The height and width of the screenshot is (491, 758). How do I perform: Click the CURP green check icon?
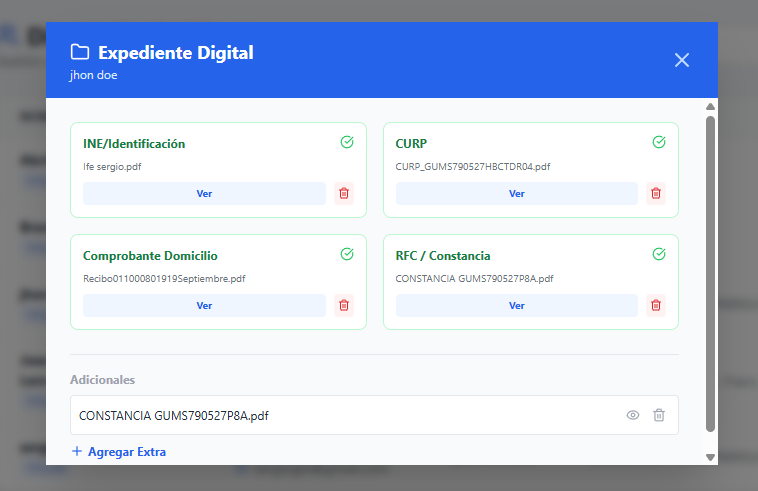pos(659,142)
